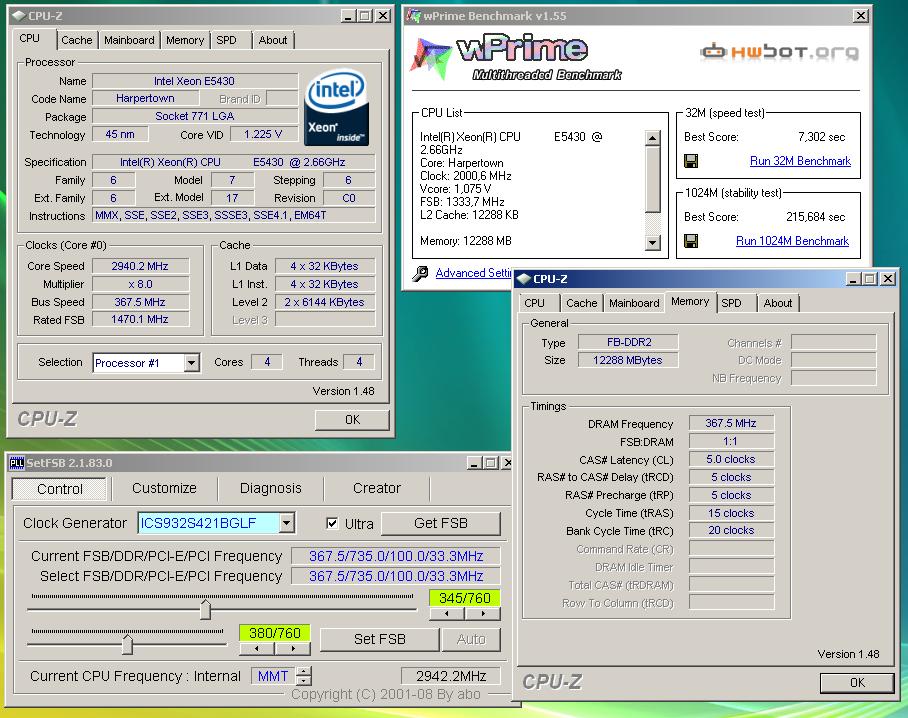Click the Instructions field listing MMX, SSE
This screenshot has width=908, height=718.
point(233,215)
